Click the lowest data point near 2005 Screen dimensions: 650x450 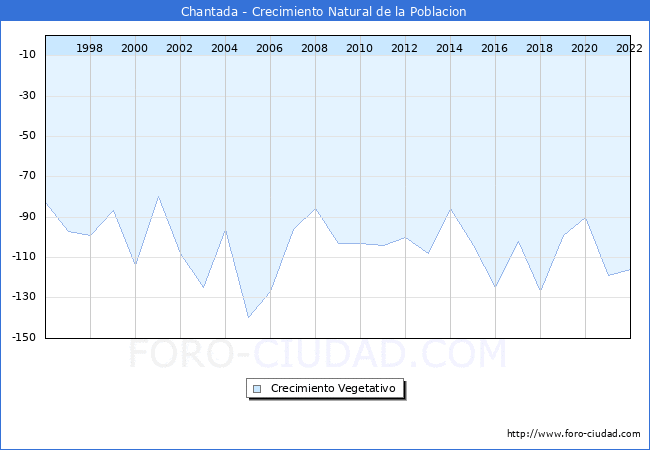(x=248, y=317)
